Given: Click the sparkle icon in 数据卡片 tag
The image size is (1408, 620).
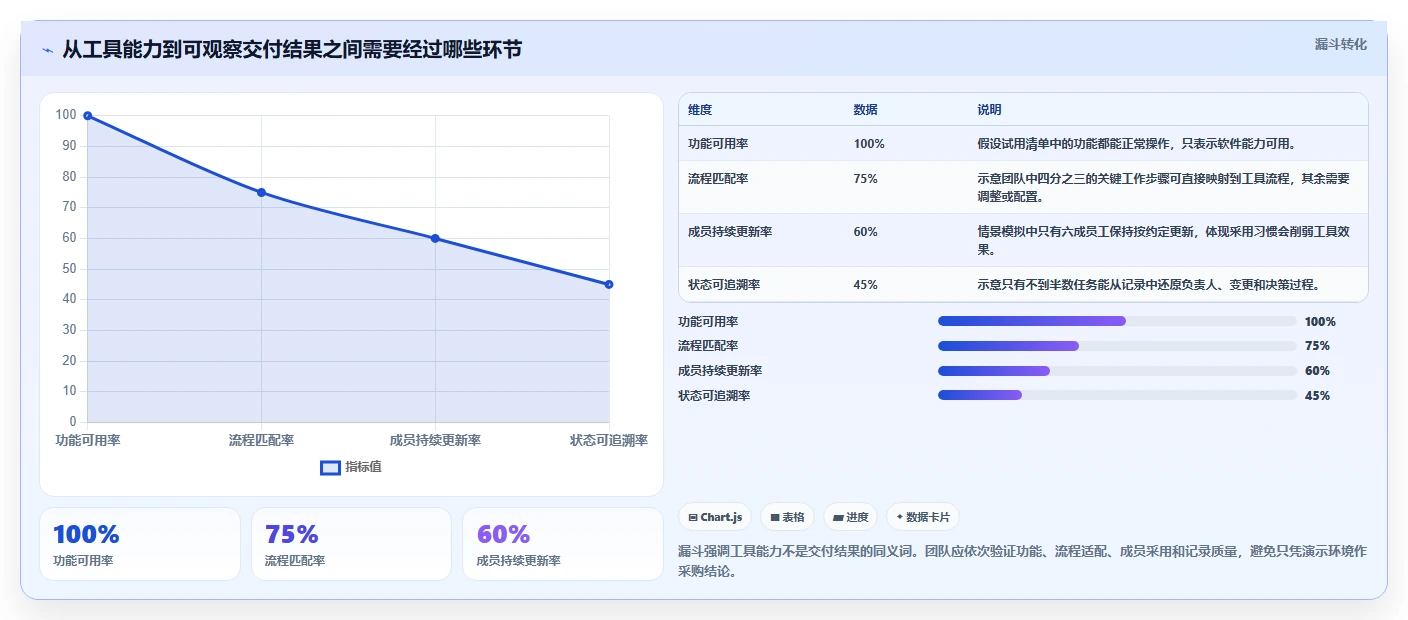Looking at the screenshot, I should click(x=900, y=518).
